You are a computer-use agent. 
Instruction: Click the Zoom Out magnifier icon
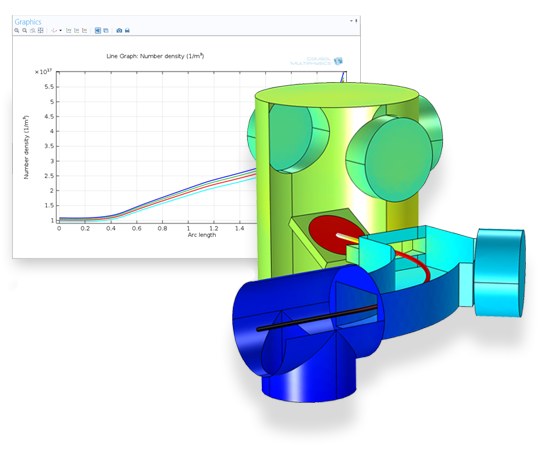25,31
